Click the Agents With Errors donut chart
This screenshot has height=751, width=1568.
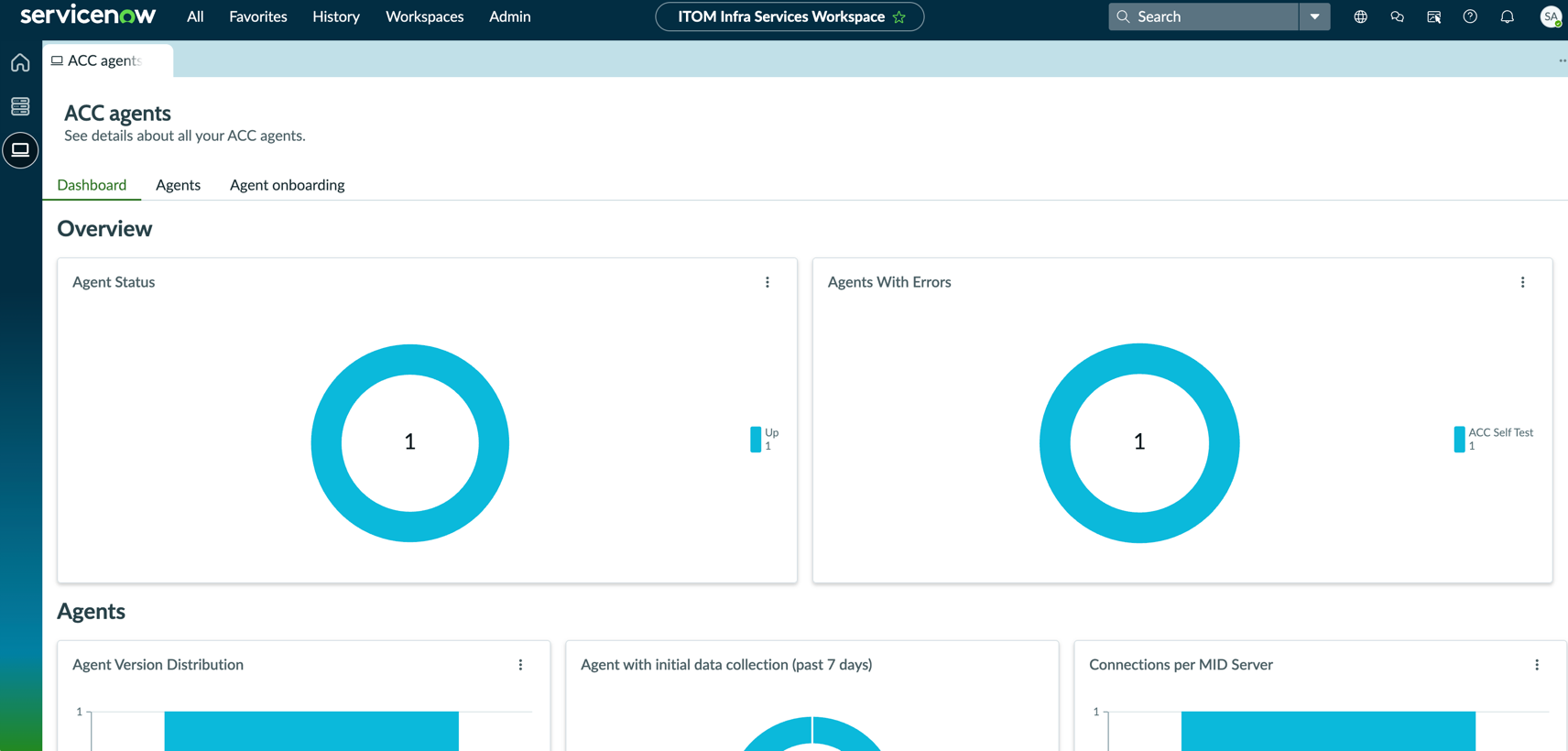pos(1139,443)
